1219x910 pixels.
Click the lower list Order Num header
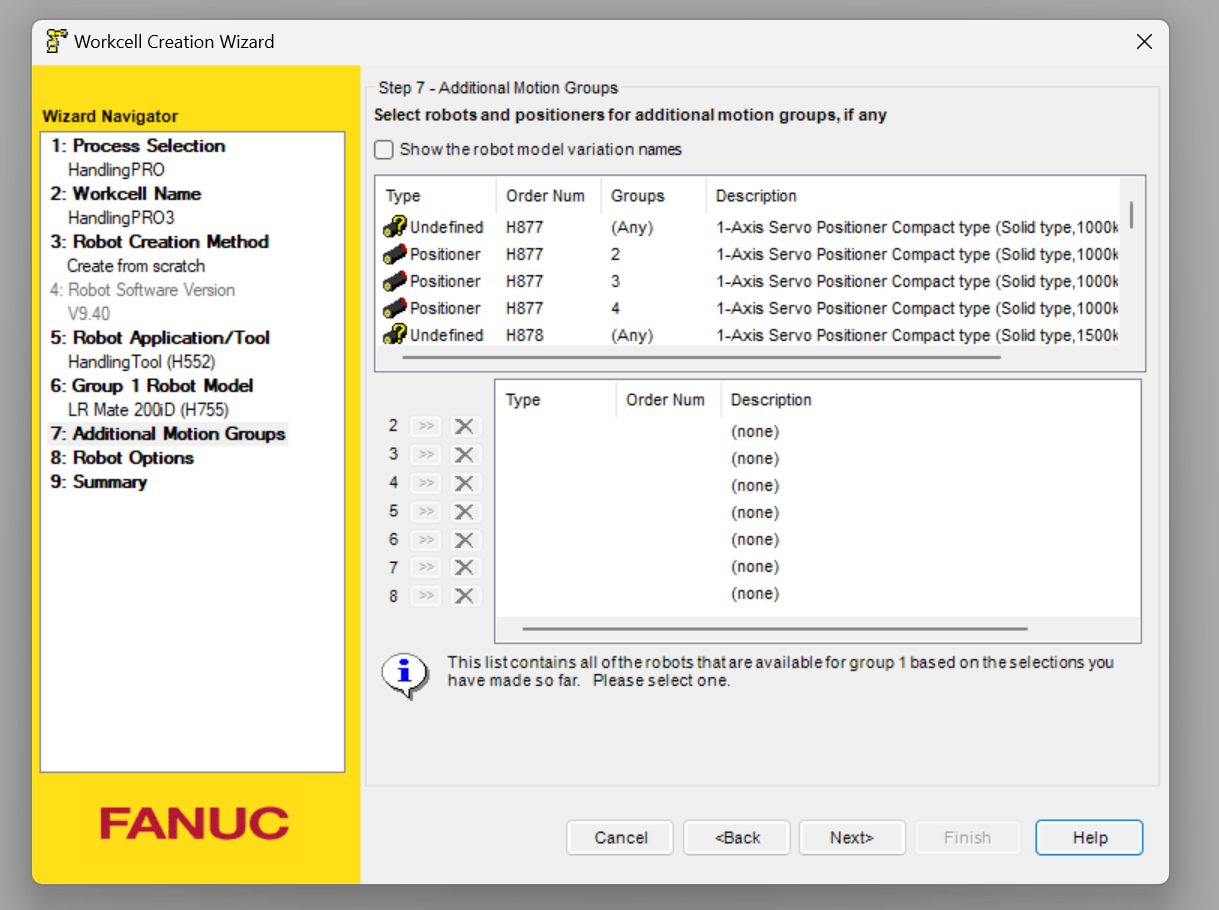[668, 400]
